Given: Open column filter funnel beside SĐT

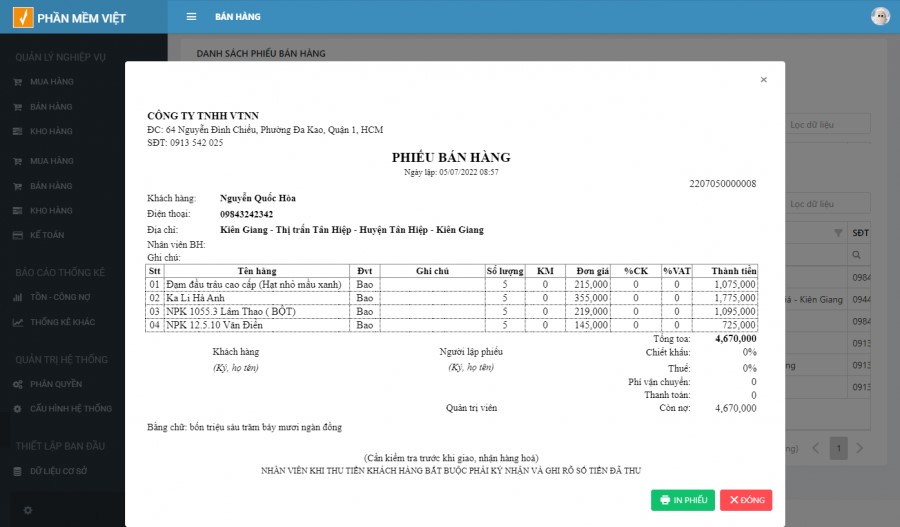Looking at the screenshot, I should click(x=838, y=233).
